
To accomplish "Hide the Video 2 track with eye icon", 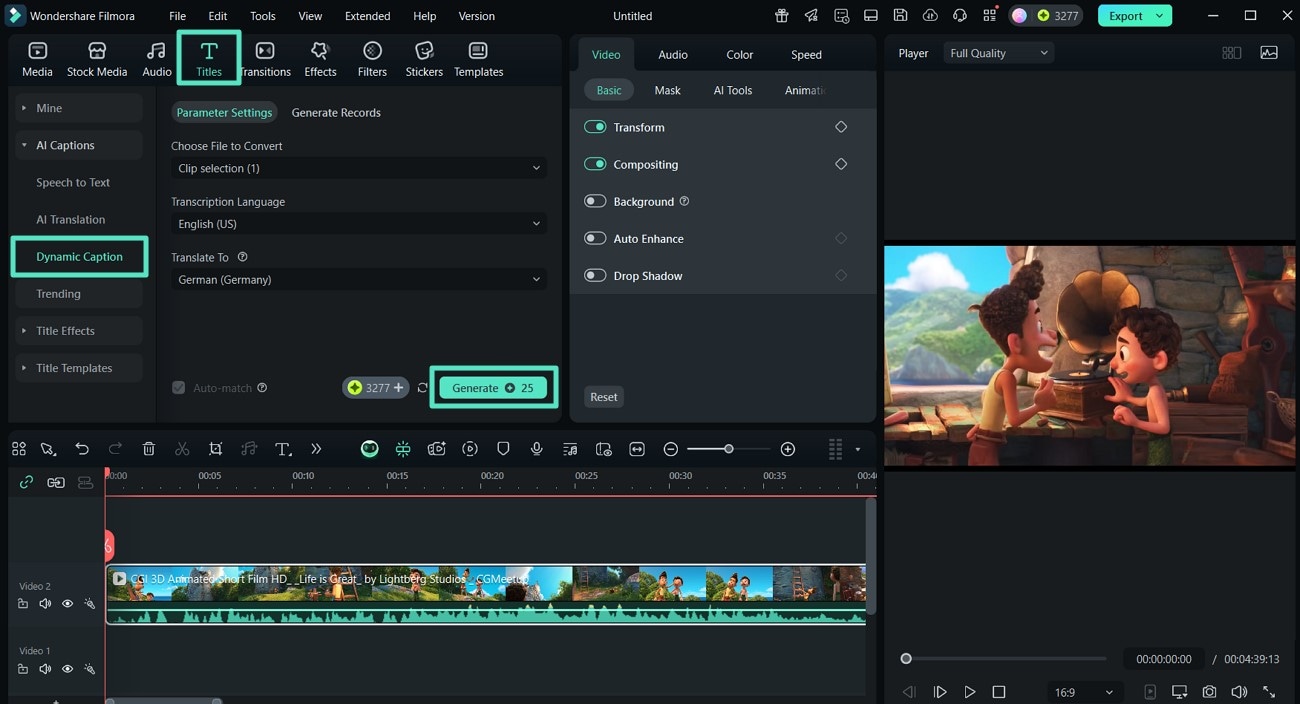I will pos(67,604).
